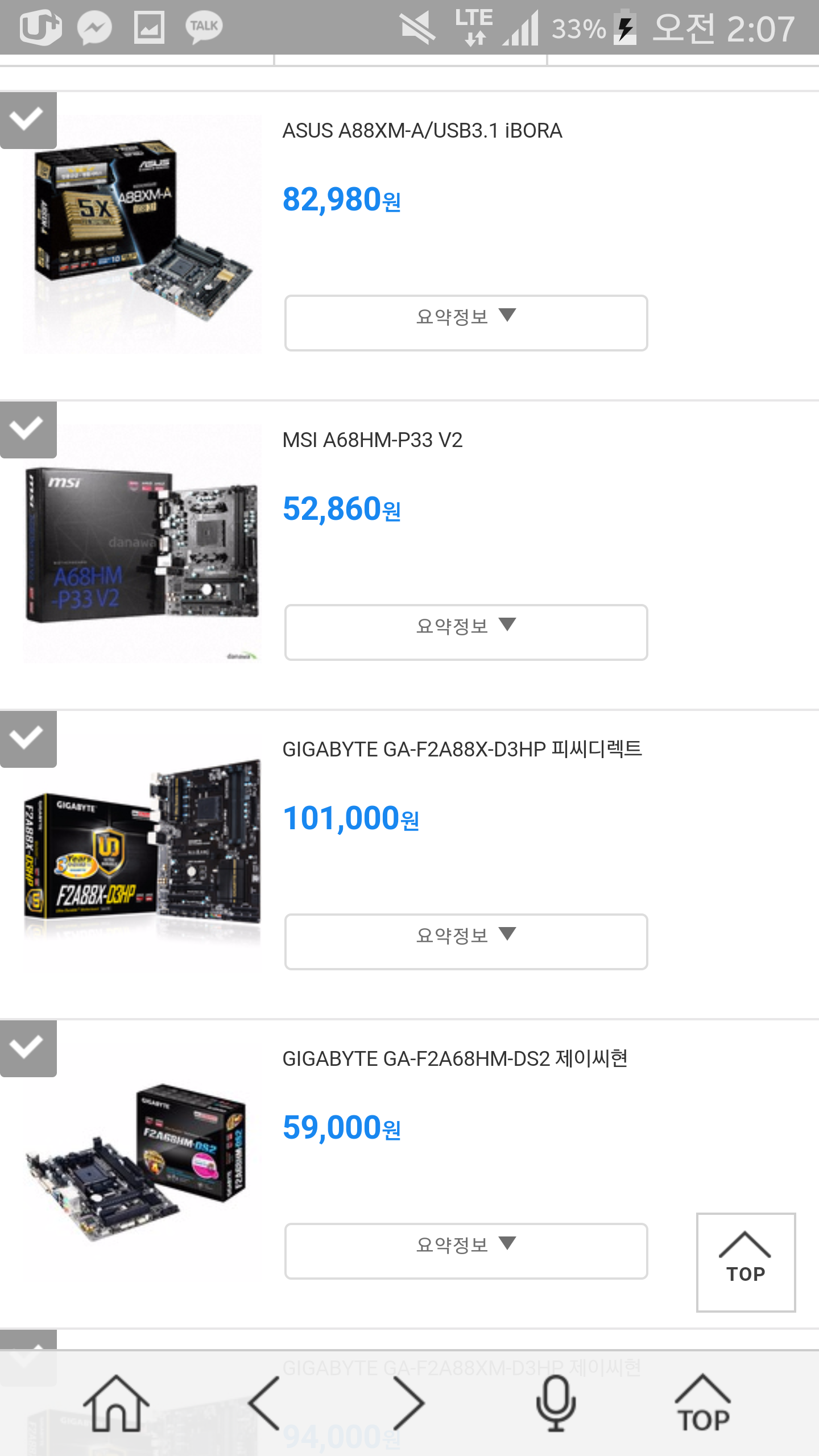Open the ASUS A88XM-A/USB3.1 iBORA product title
The height and width of the screenshot is (1456, 819).
pos(422,131)
